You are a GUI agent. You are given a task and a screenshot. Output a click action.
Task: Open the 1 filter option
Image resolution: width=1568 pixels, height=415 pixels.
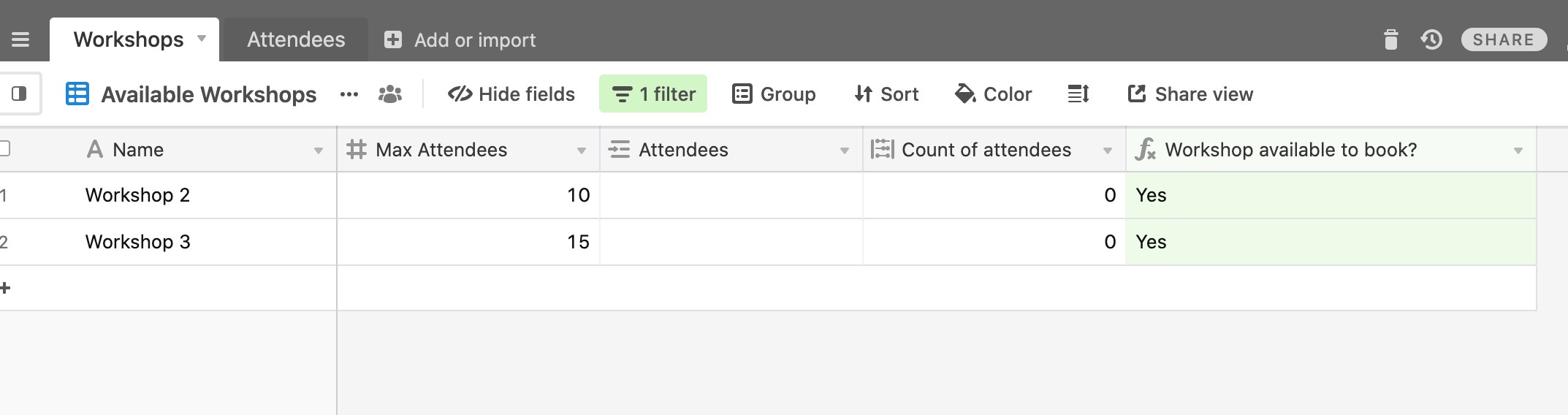click(x=653, y=94)
